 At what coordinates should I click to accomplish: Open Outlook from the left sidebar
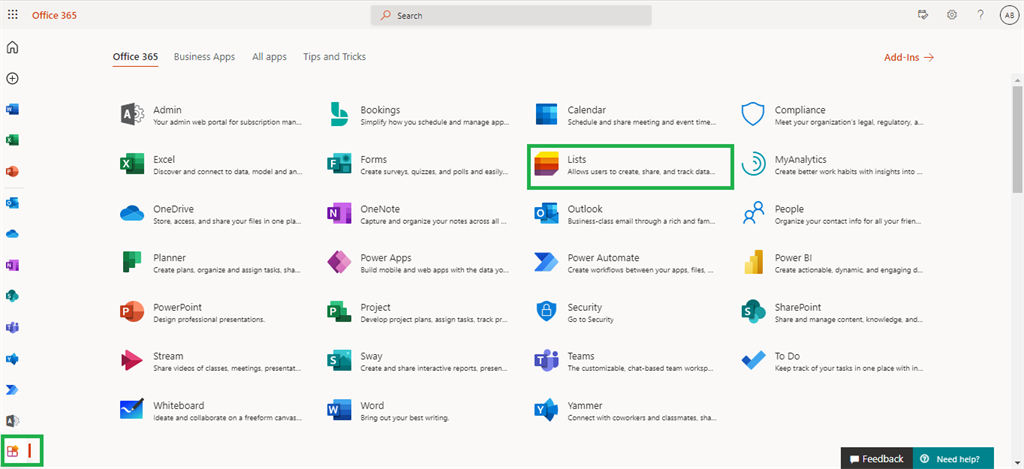coord(12,202)
